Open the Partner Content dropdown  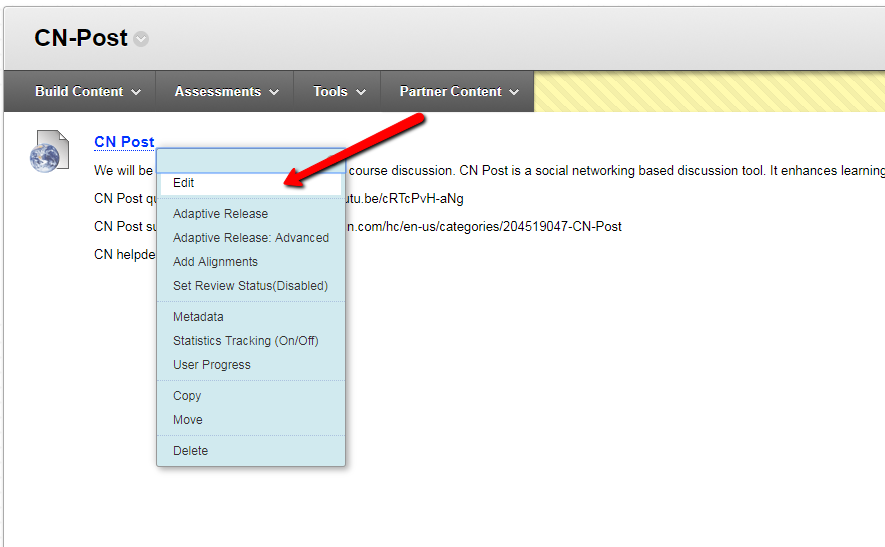point(459,91)
